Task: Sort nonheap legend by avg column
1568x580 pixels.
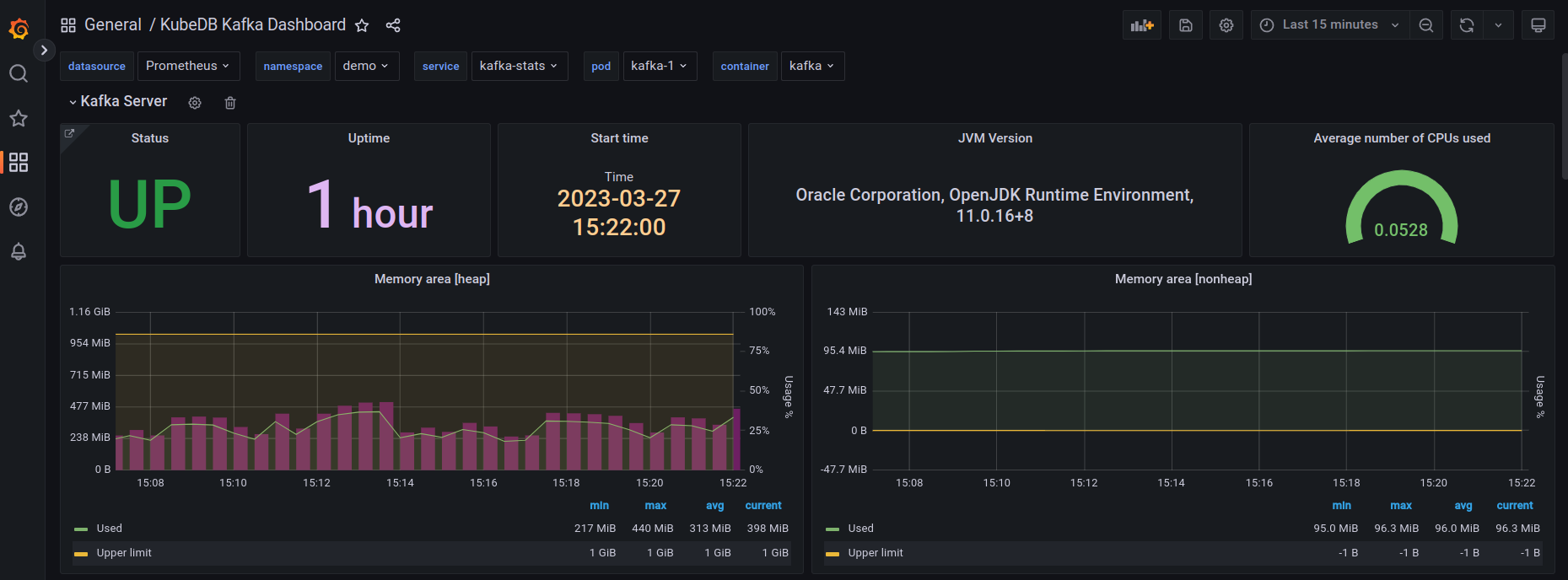Action: pyautogui.click(x=1463, y=506)
